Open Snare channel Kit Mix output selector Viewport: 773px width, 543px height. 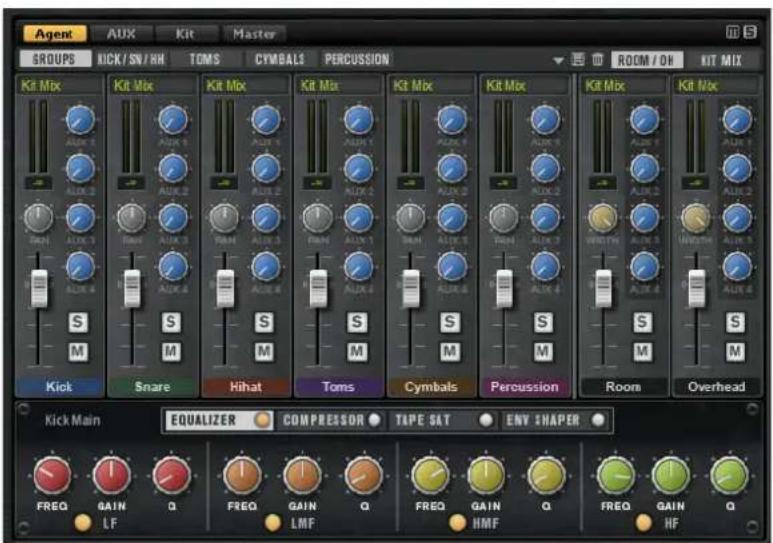pos(153,86)
